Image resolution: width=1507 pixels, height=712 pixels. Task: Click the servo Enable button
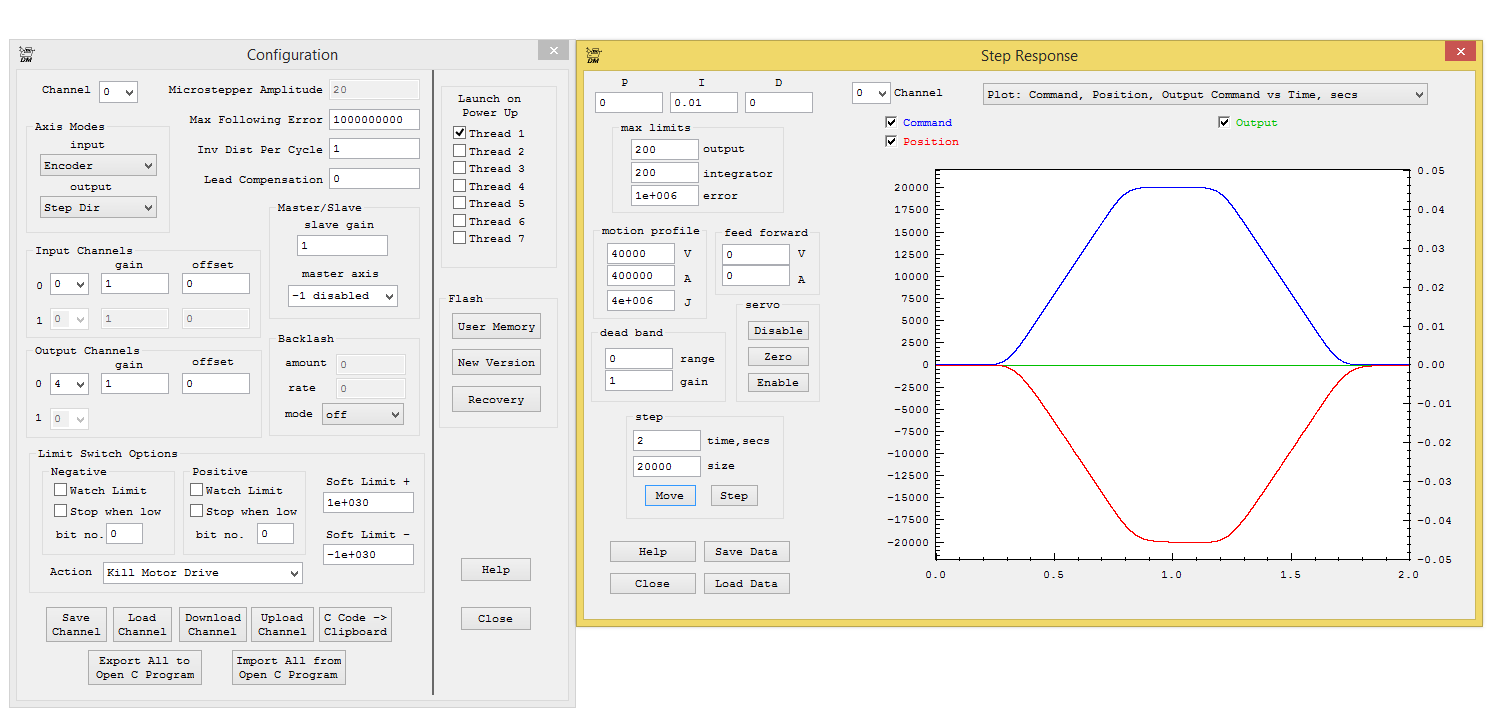click(x=777, y=382)
